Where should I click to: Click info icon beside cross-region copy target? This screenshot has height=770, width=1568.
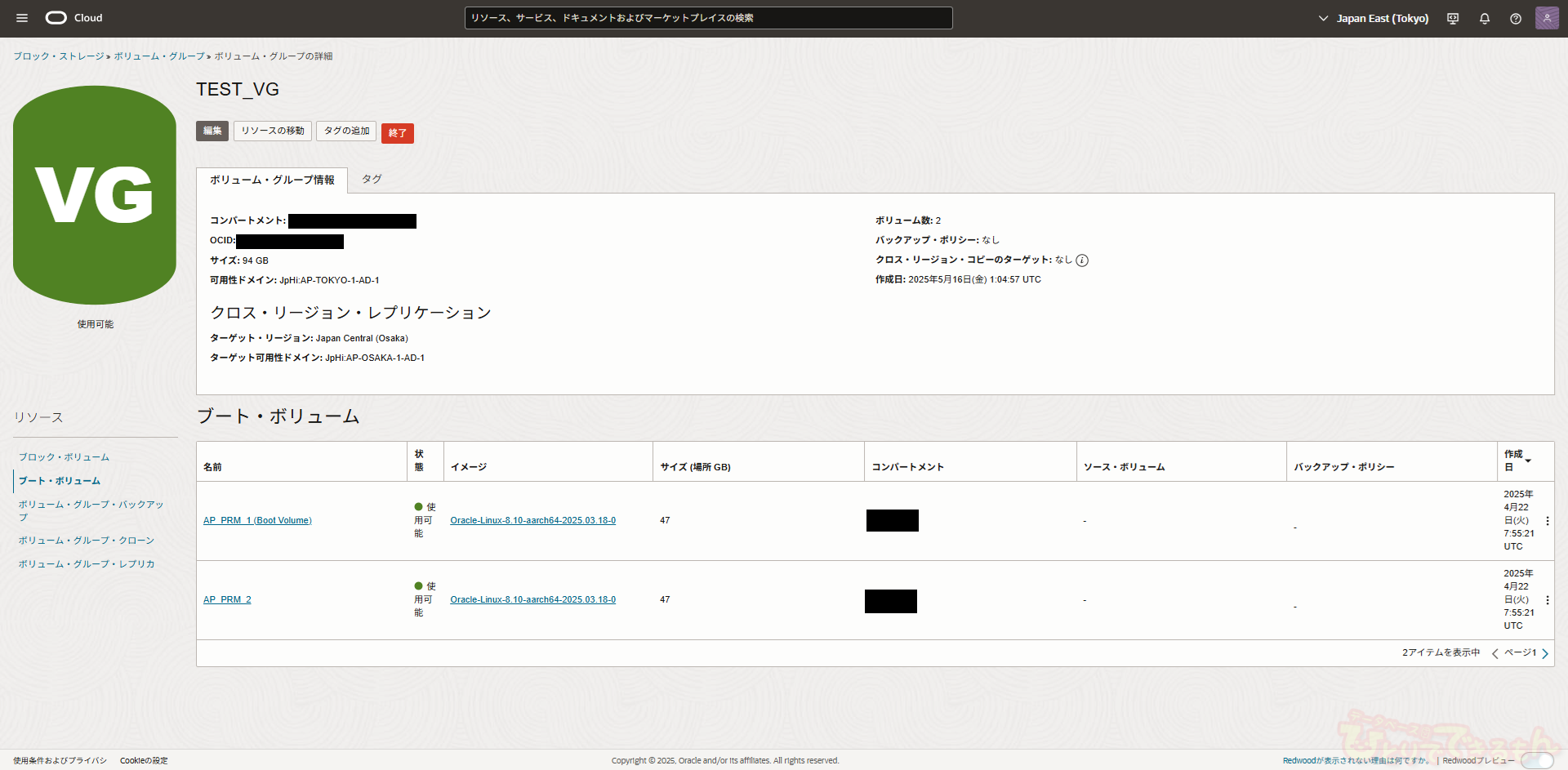(1082, 260)
